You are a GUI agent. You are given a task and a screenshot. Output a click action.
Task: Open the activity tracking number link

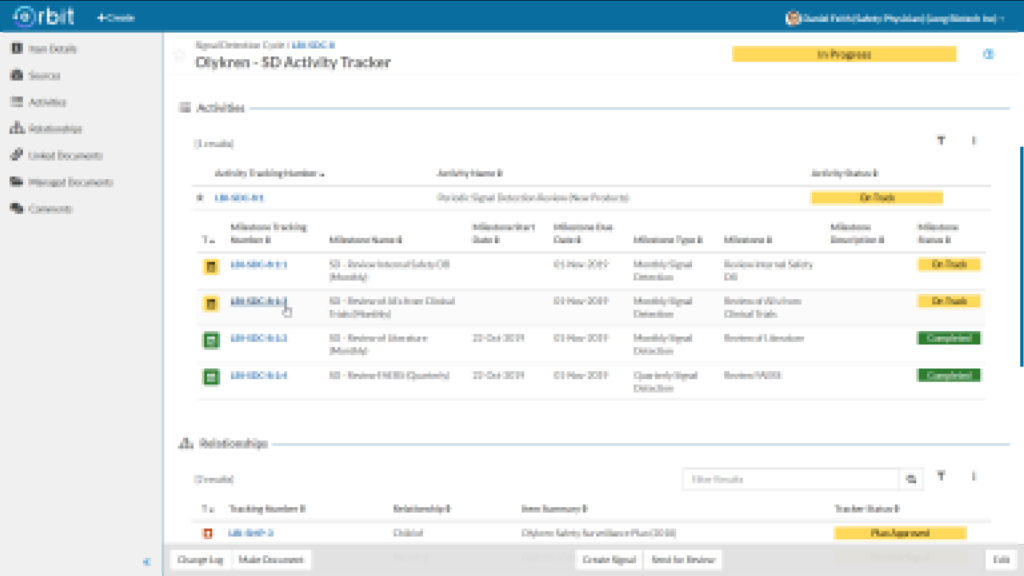tap(239, 197)
